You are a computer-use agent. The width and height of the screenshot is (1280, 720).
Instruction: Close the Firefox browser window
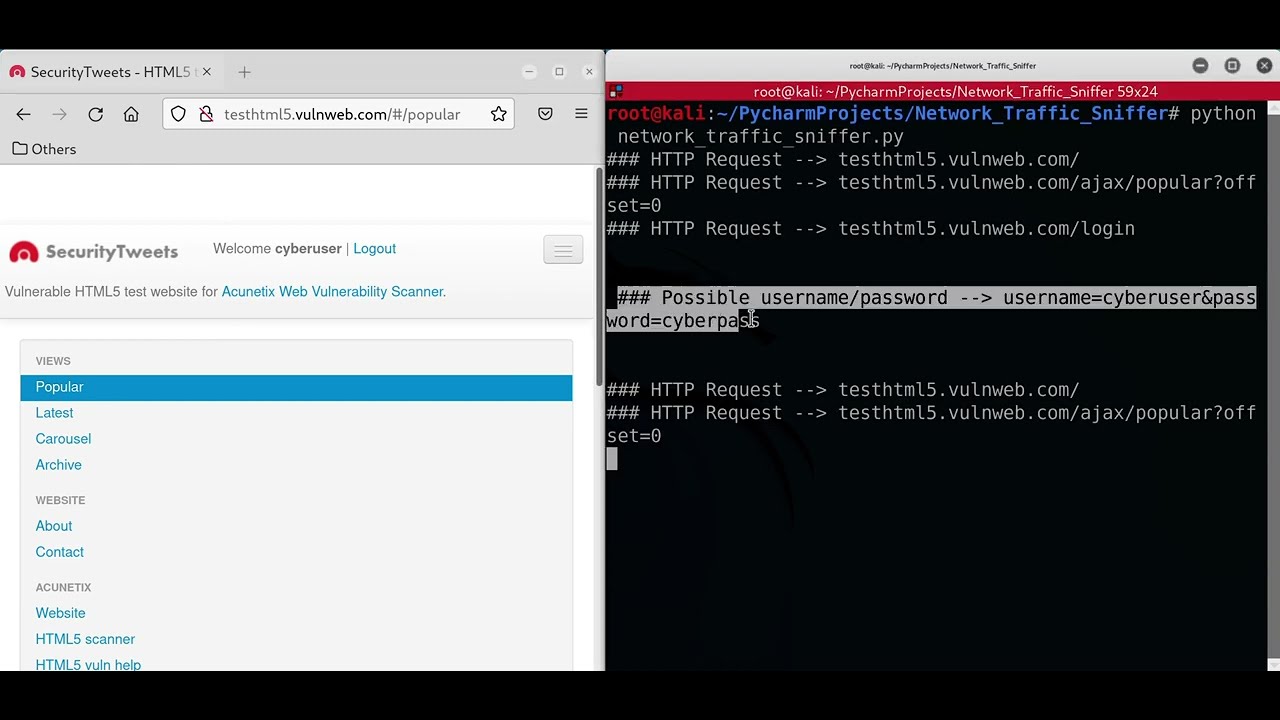click(589, 72)
